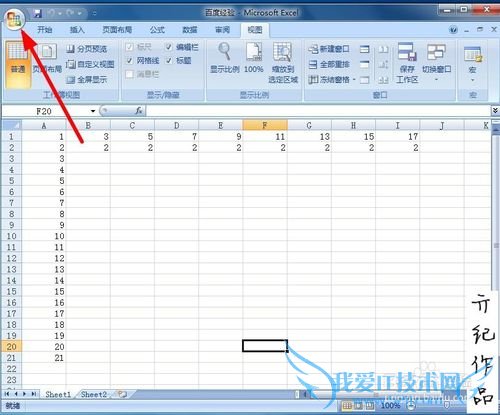Select cell A10 containing 10
The width and height of the screenshot is (500, 415).
[x=44, y=236]
